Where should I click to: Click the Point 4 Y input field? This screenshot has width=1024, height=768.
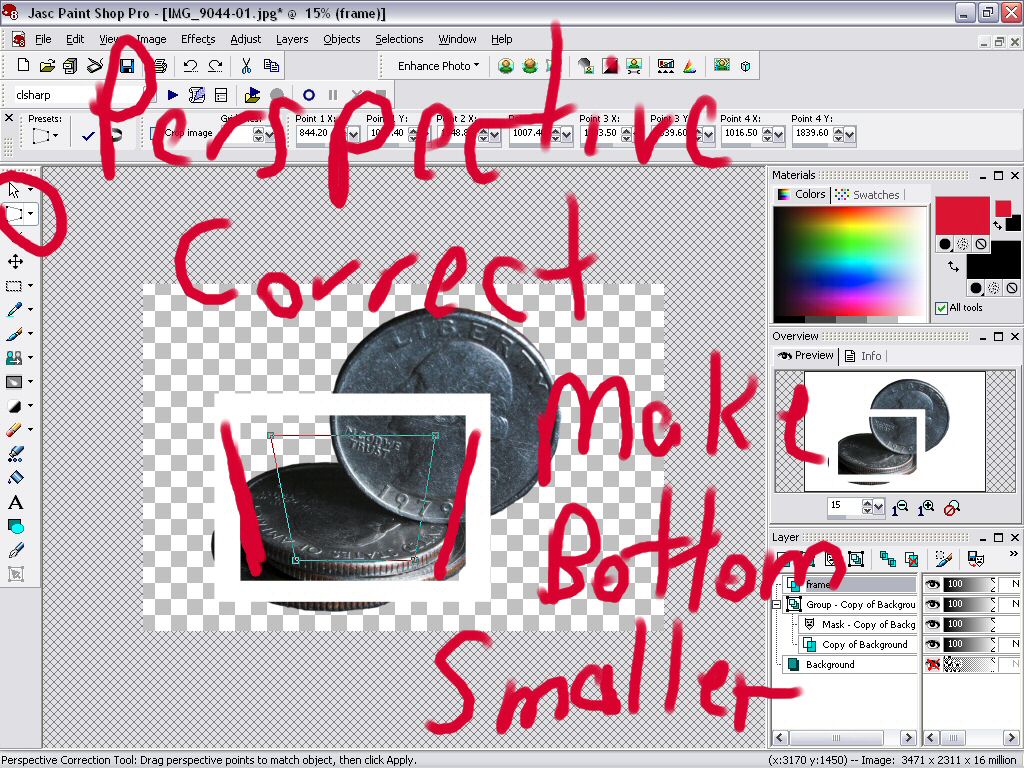point(816,133)
